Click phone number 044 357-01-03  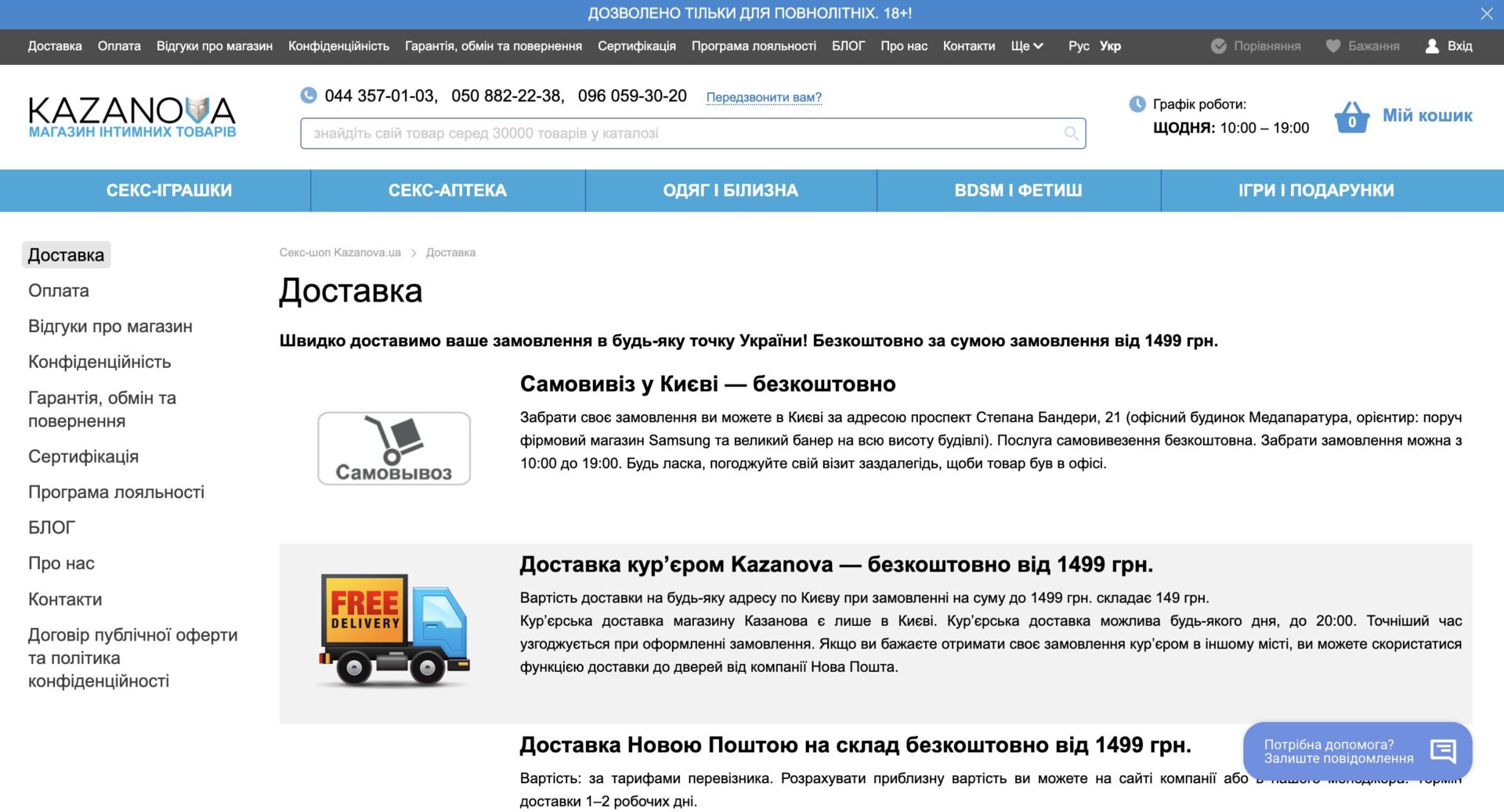pos(379,96)
